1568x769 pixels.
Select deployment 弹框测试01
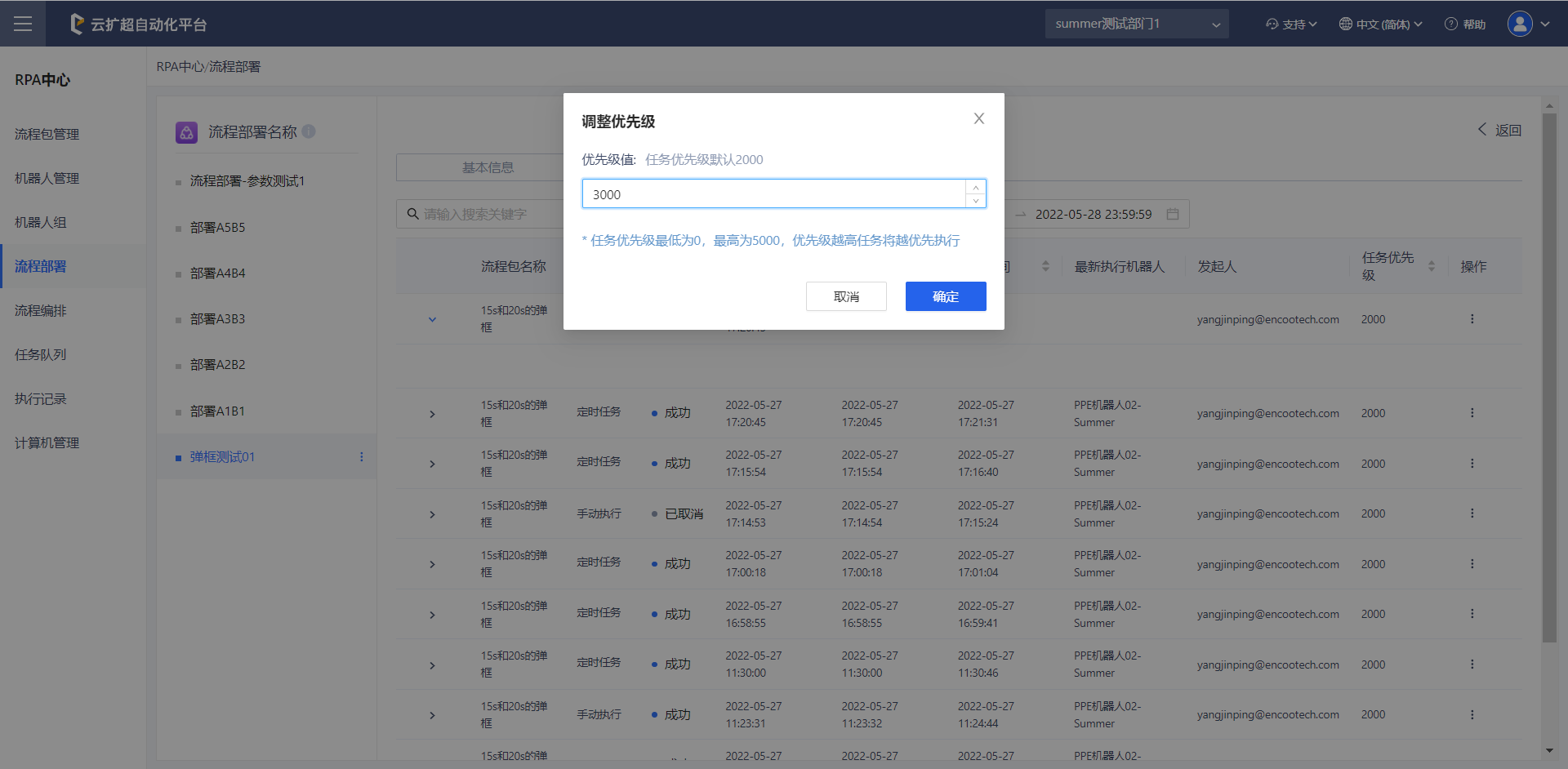pyautogui.click(x=223, y=457)
